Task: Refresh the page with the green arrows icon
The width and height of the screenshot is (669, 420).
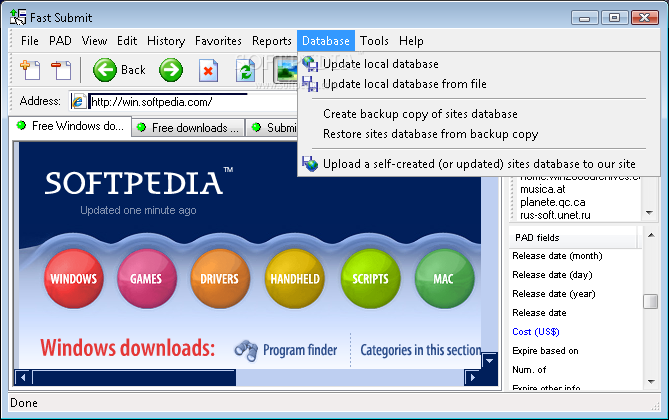Action: click(x=245, y=70)
